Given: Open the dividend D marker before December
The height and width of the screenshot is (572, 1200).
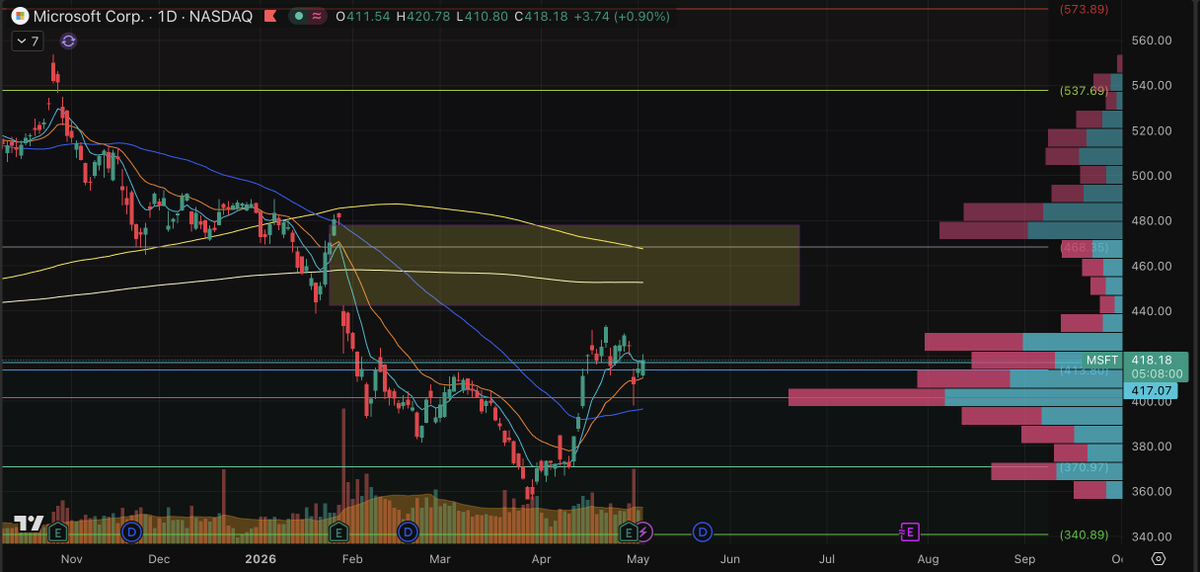Looking at the screenshot, I should [x=132, y=531].
